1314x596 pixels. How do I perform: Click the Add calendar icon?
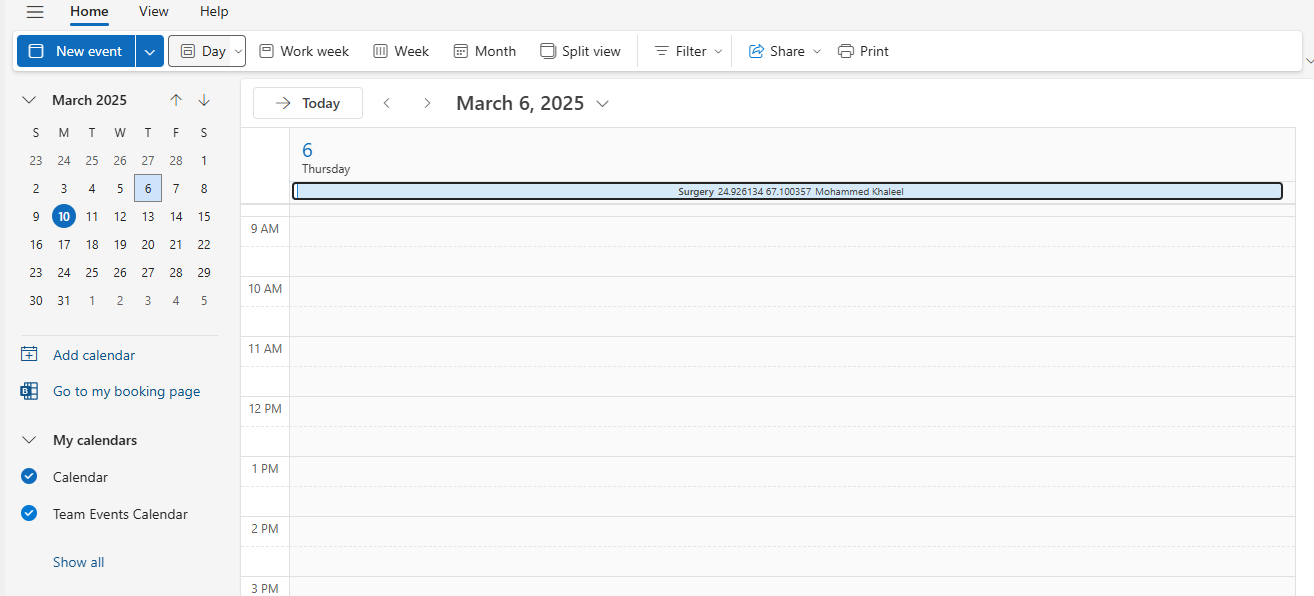pos(29,354)
